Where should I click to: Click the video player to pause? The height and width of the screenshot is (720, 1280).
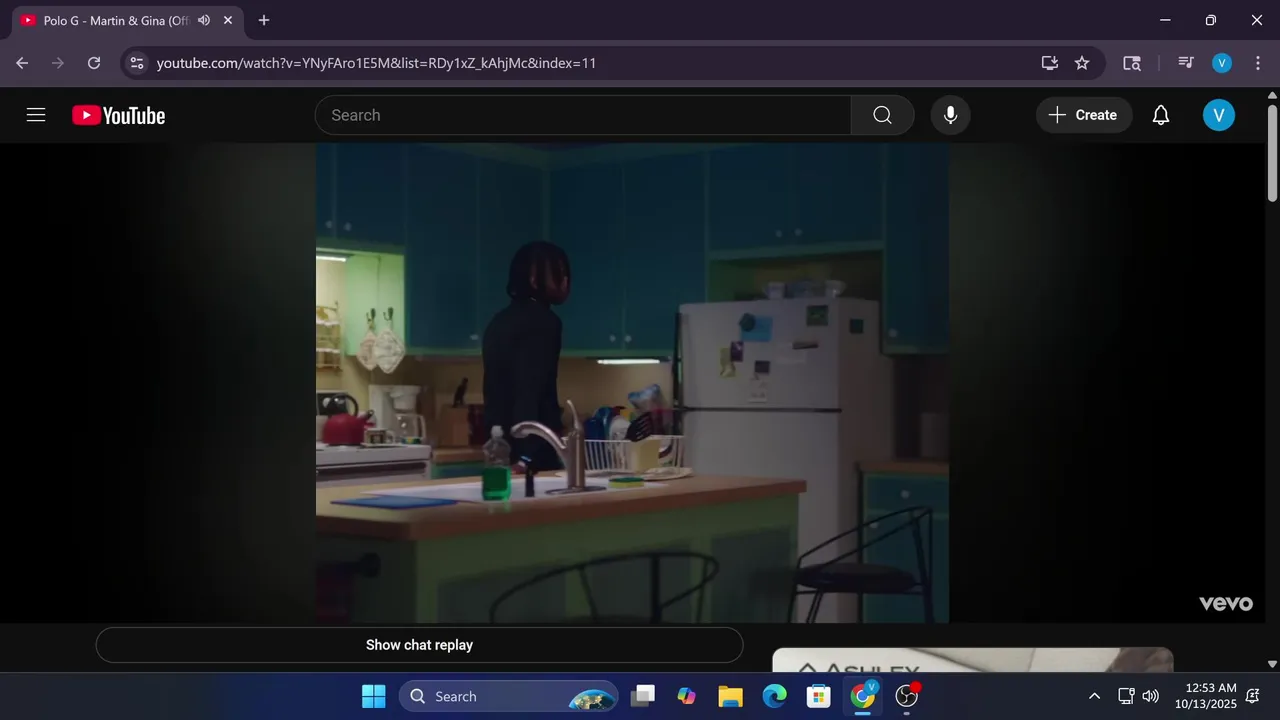[632, 382]
